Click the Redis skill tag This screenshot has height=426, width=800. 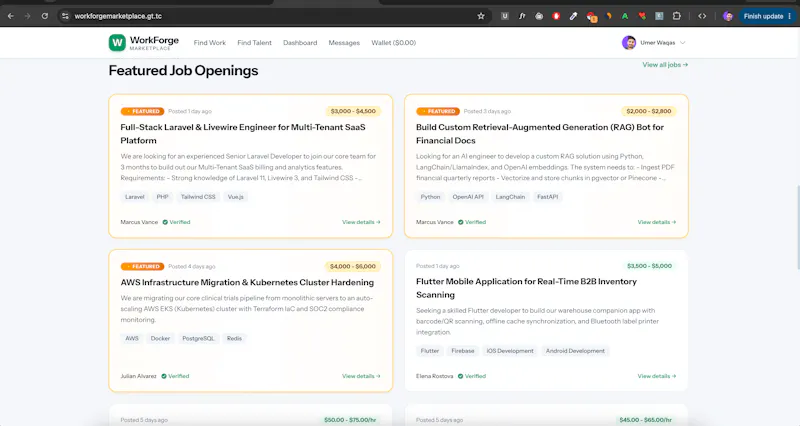click(x=234, y=339)
